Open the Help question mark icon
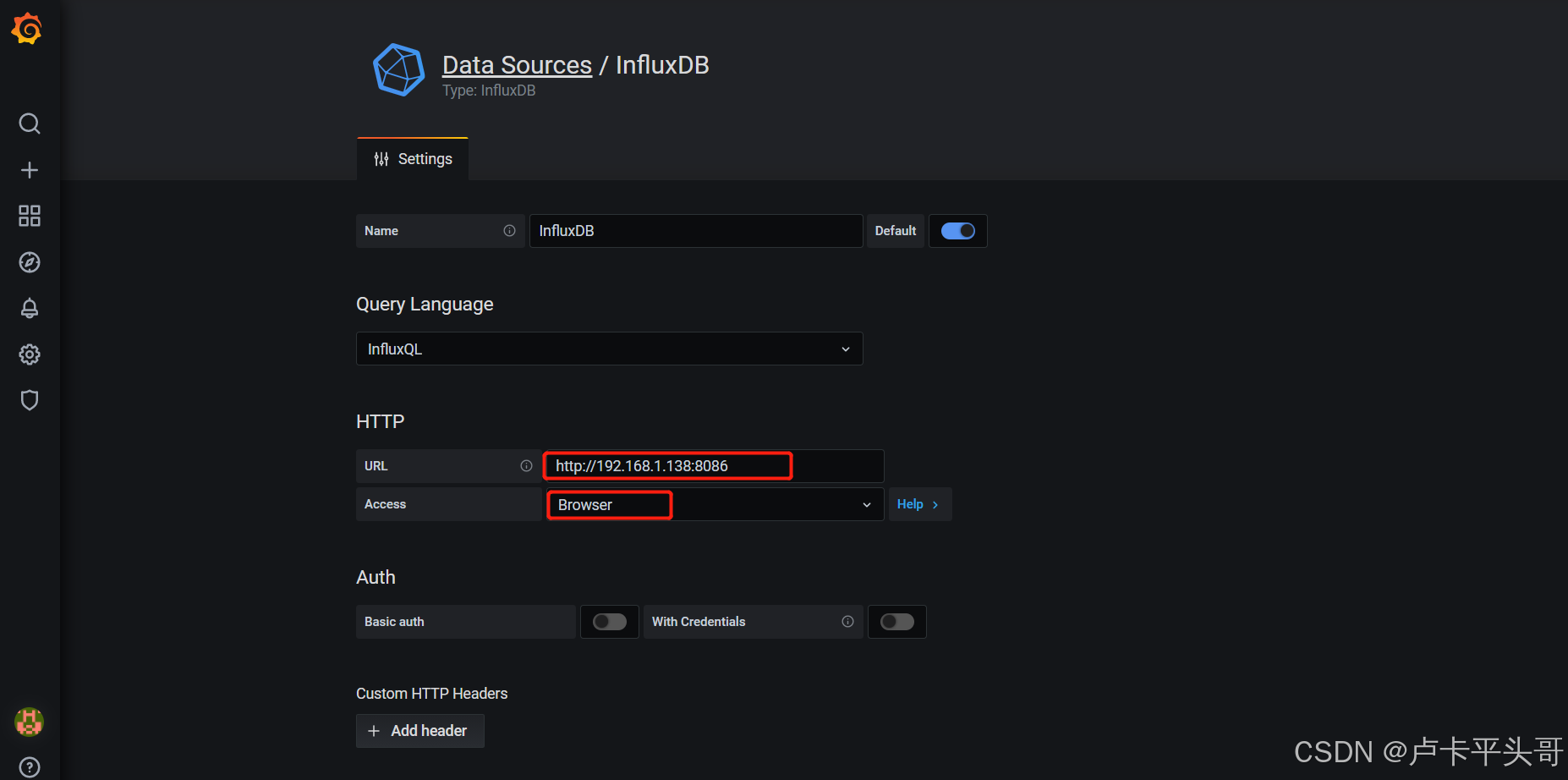1568x780 pixels. (30, 767)
